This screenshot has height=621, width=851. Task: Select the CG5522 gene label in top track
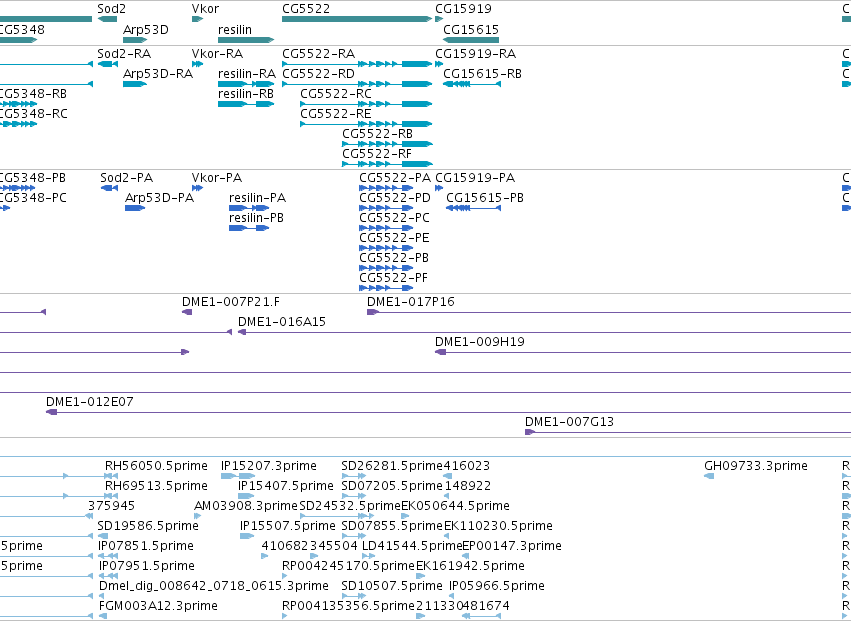[306, 9]
